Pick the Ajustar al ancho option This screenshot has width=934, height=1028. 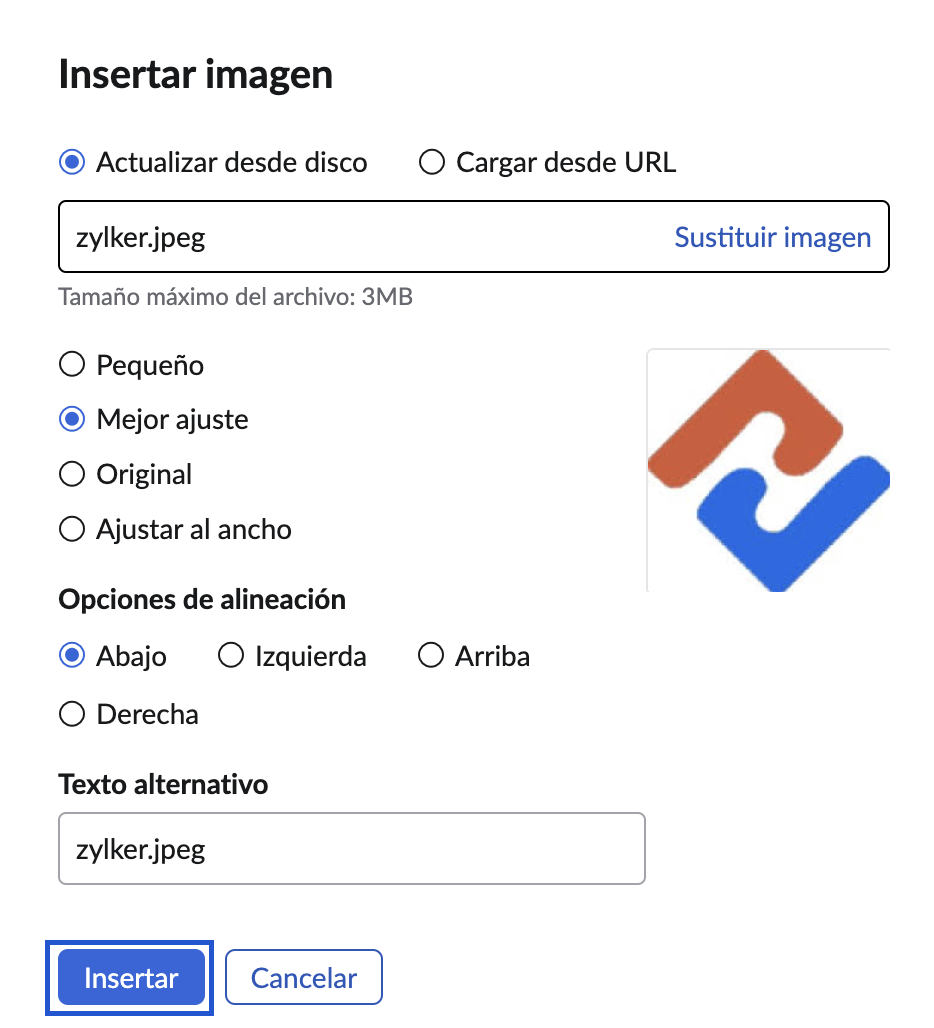72,528
